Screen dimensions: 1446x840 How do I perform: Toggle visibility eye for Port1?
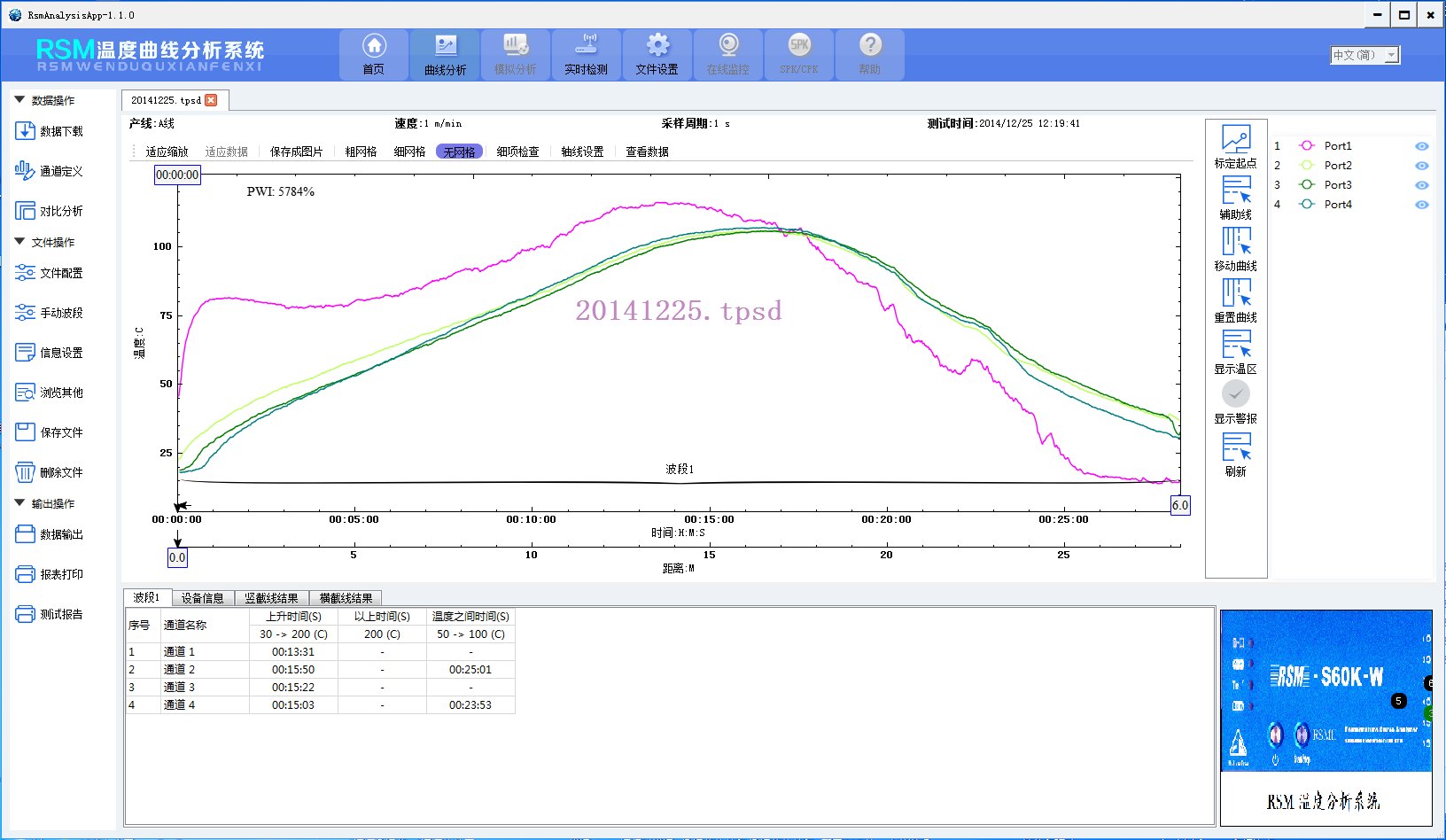pos(1421,146)
